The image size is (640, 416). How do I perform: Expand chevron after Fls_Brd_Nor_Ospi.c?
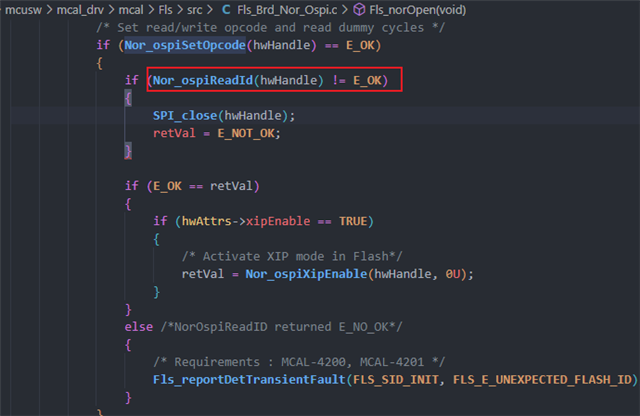coord(345,10)
